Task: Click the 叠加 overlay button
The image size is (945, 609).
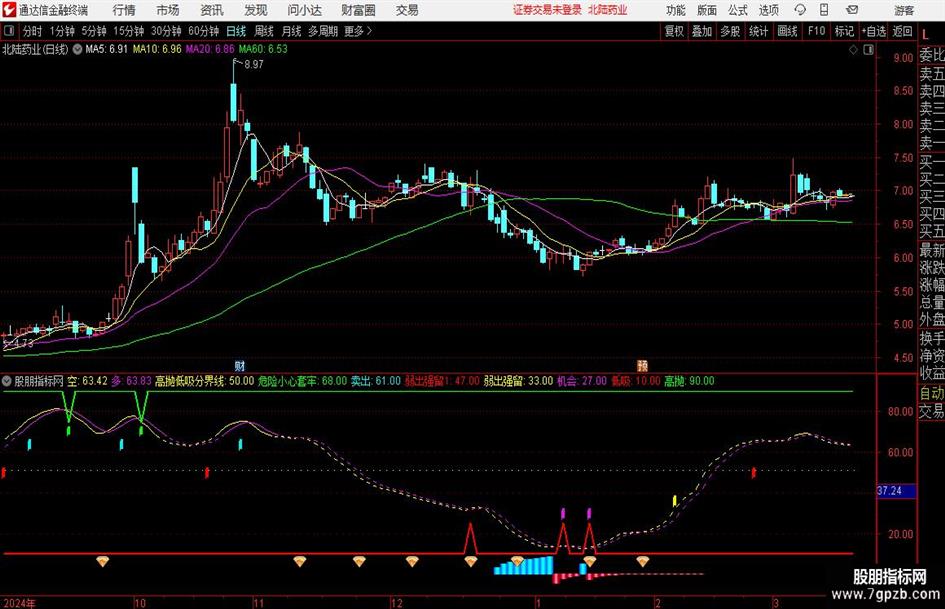Action: pos(702,31)
